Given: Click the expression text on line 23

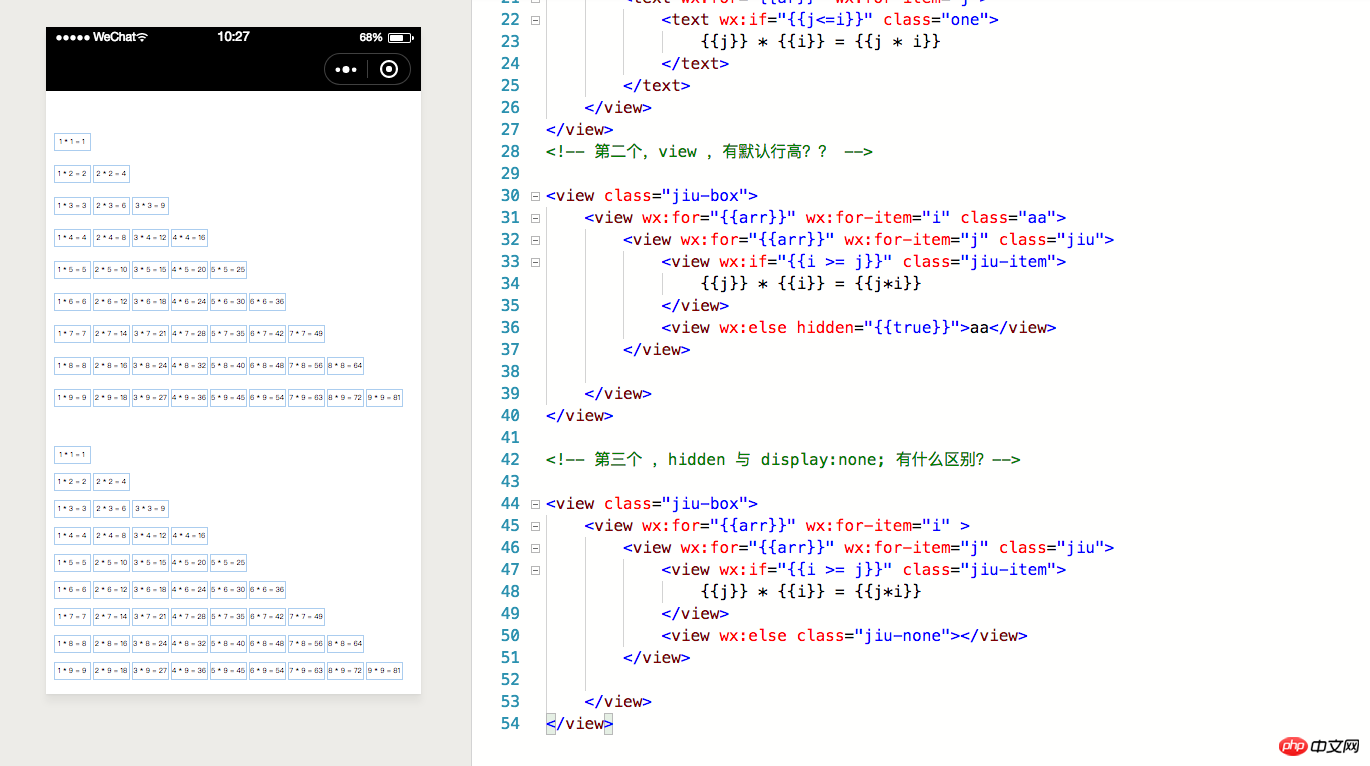Looking at the screenshot, I should 821,41.
